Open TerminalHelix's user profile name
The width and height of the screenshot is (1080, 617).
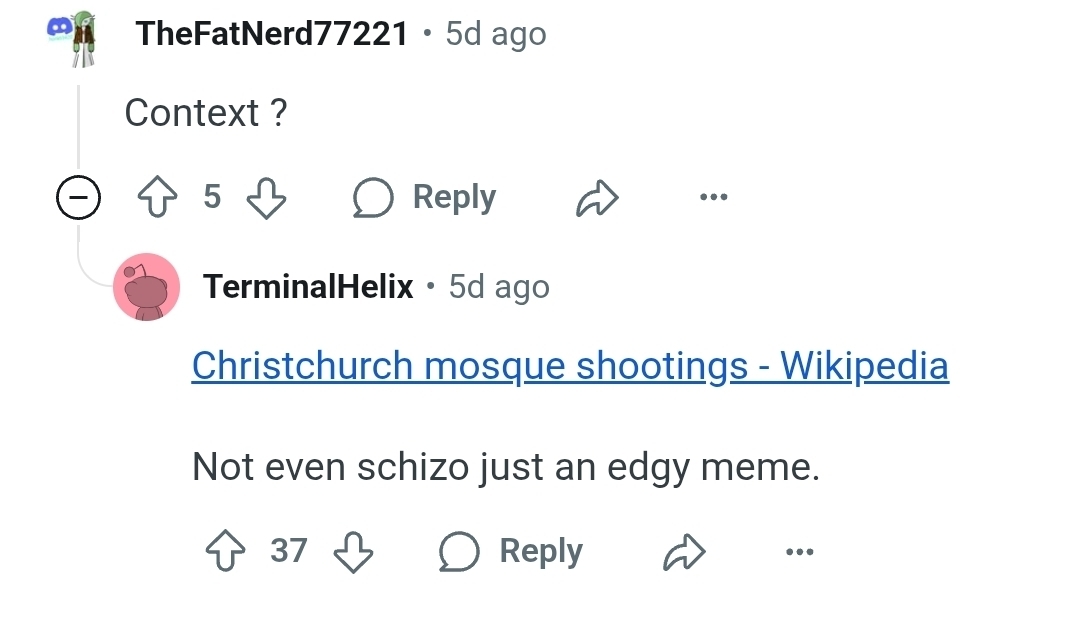308,288
